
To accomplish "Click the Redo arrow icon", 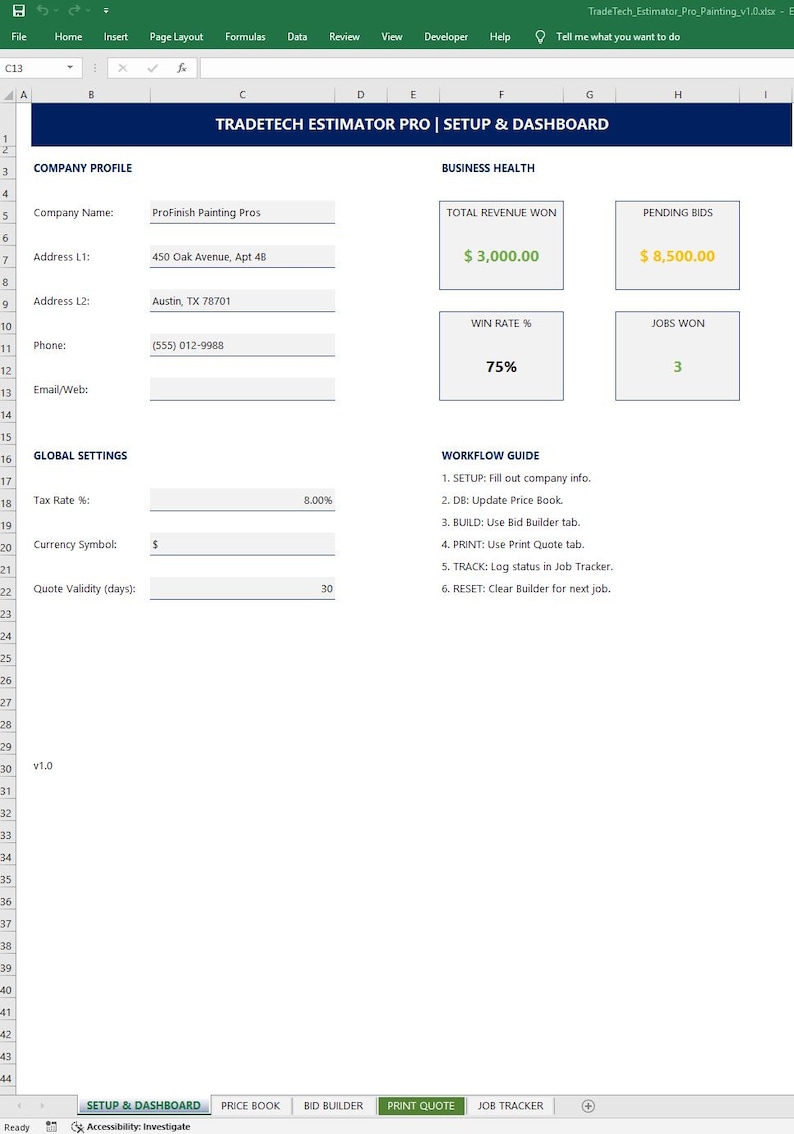I will point(74,10).
